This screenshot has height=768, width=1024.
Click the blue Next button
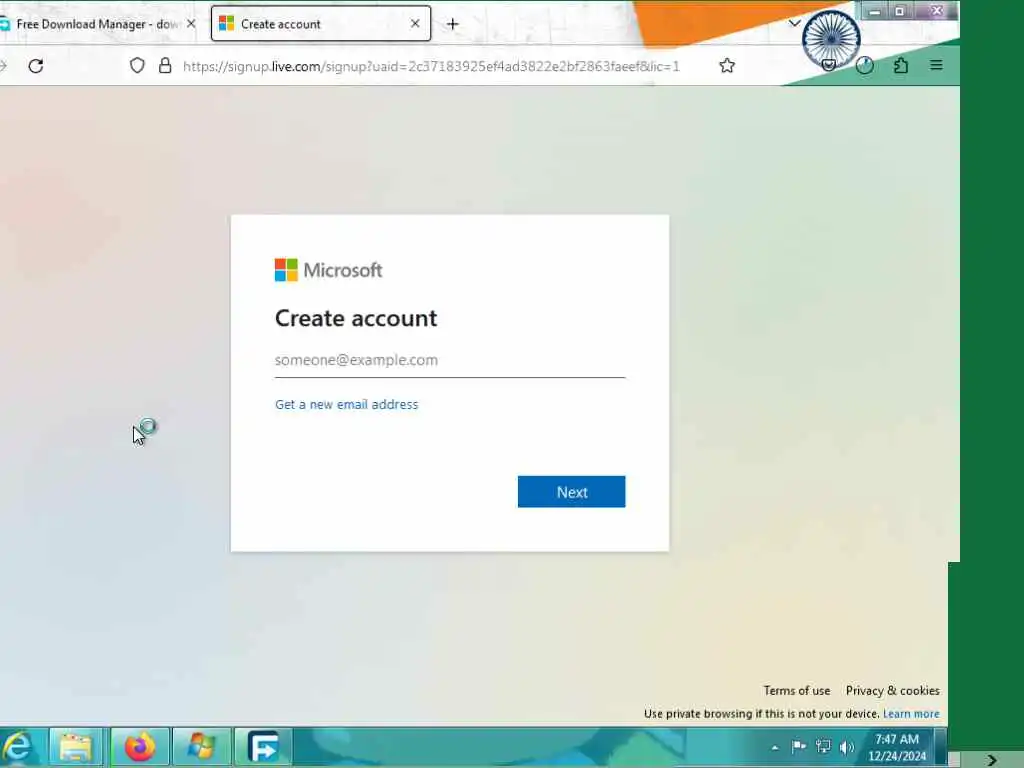[x=571, y=492]
